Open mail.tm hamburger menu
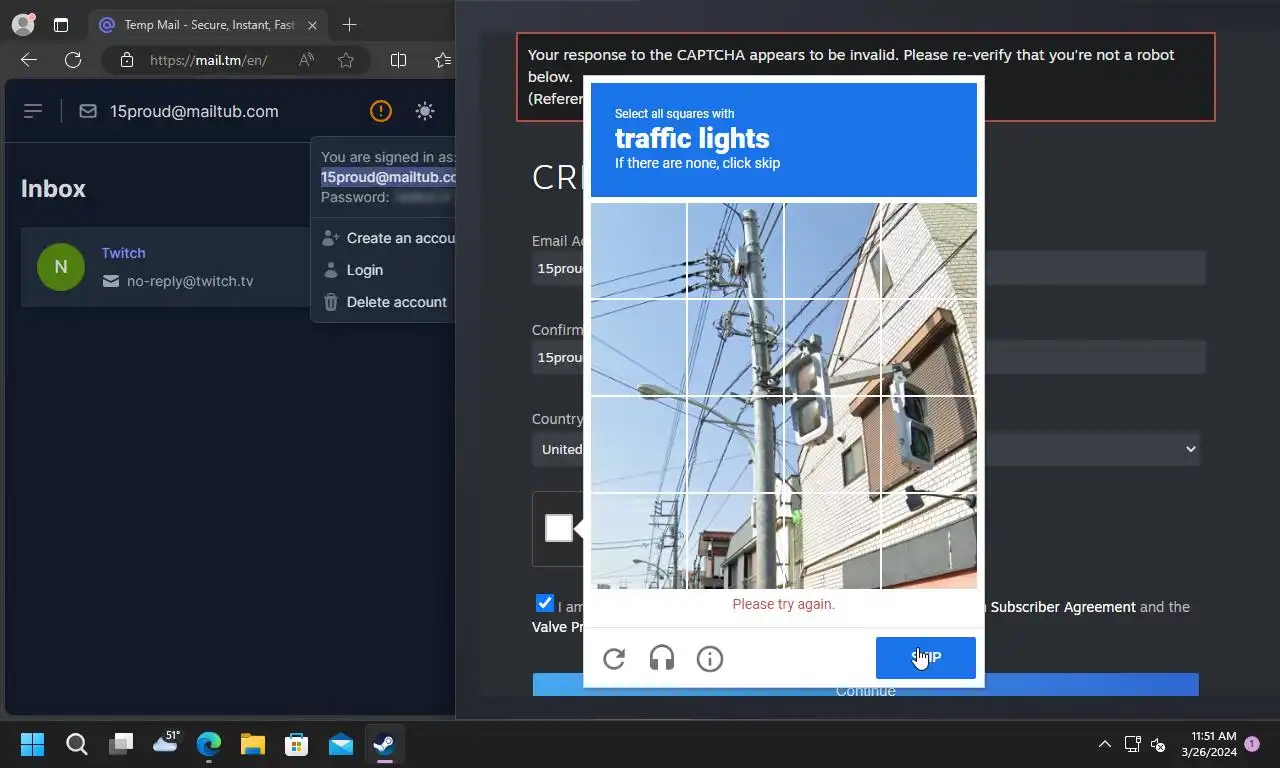The width and height of the screenshot is (1280, 768). click(x=33, y=111)
